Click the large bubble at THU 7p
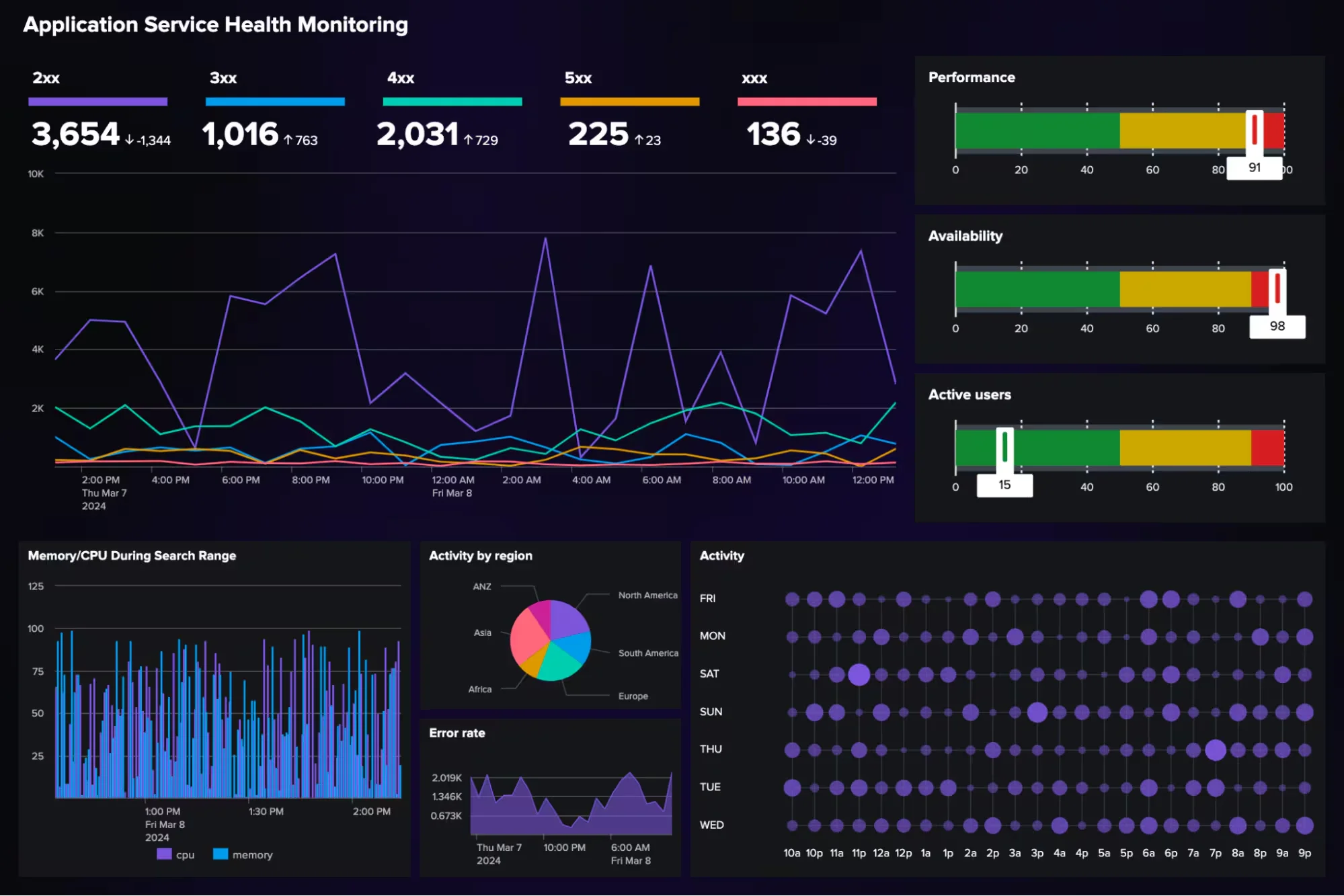The height and width of the screenshot is (896, 1344). tap(1214, 748)
